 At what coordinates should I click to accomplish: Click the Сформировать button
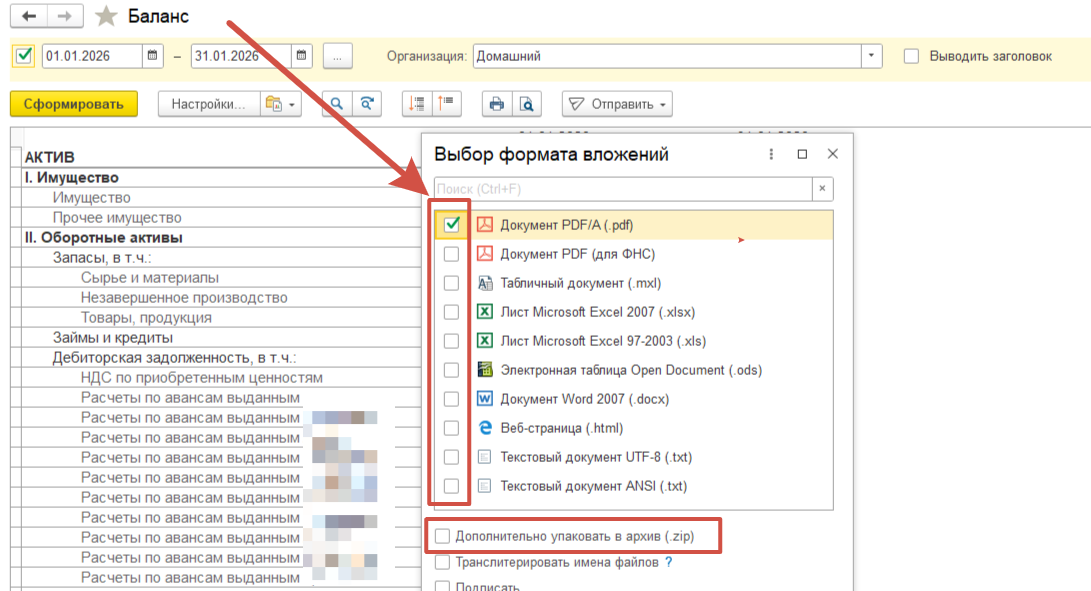click(x=73, y=104)
